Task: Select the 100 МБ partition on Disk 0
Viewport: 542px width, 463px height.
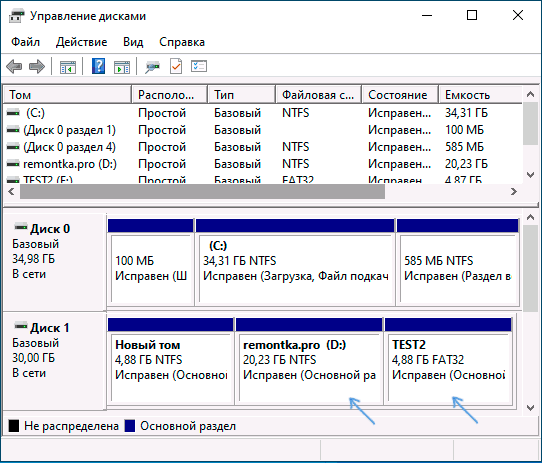Action: coord(151,262)
